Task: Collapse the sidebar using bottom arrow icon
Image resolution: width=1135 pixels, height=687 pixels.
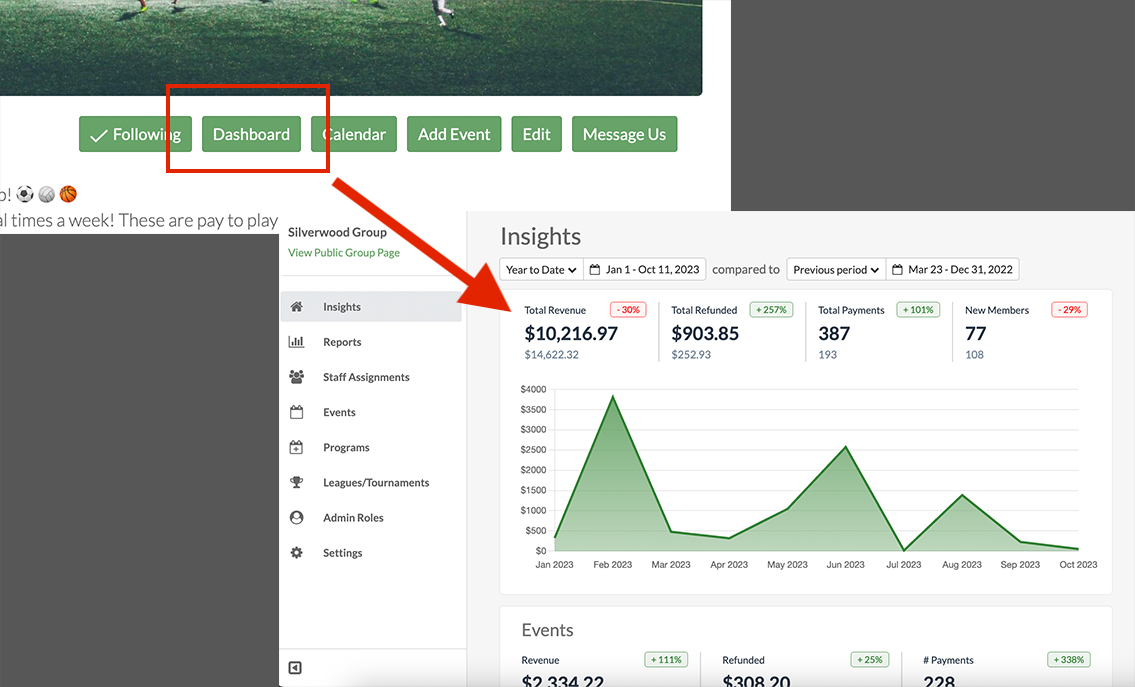Action: (295, 668)
